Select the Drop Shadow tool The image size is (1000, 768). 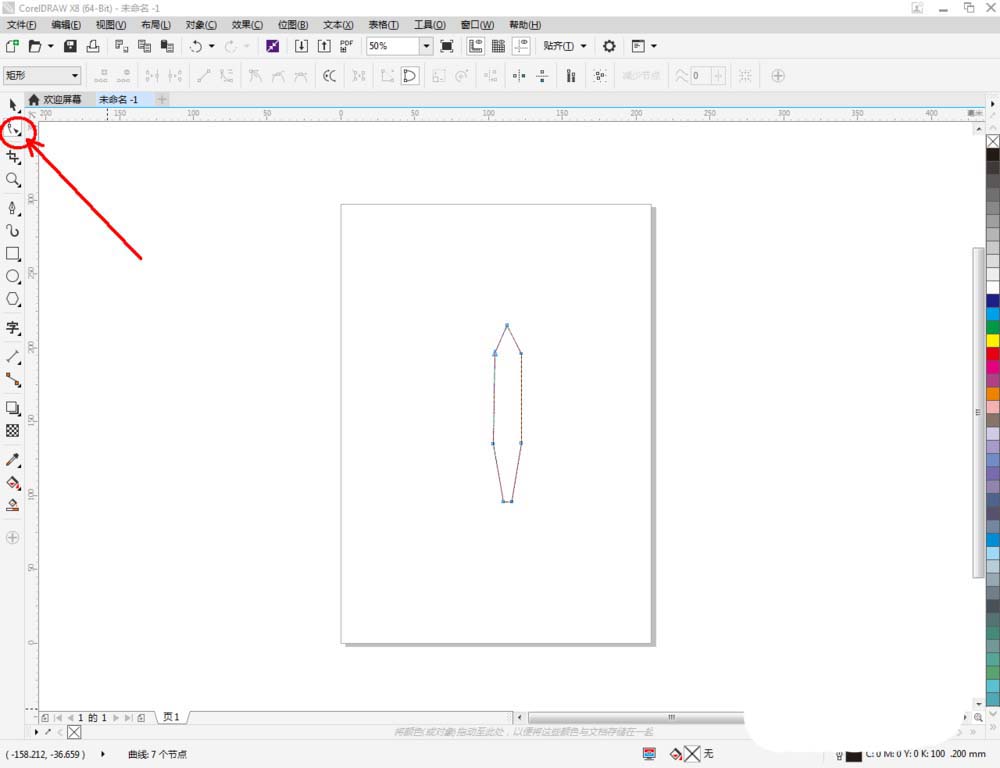pos(13,408)
